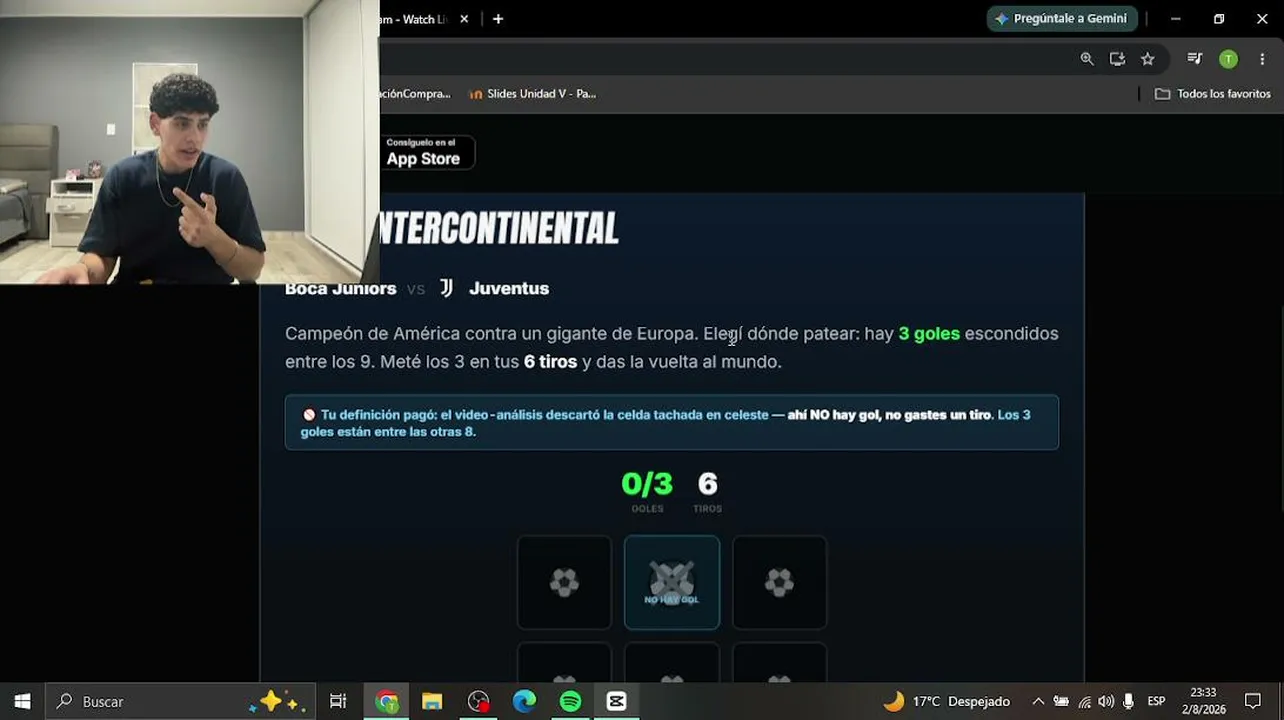Screen dimensions: 1284x720
Task: Open Wi-Fi network settings in the tray
Action: click(1084, 702)
